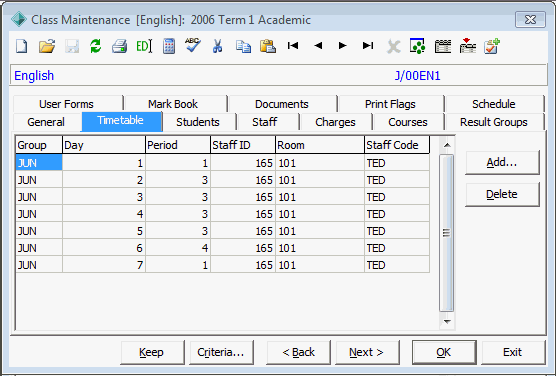This screenshot has height=376, width=556.
Task: Open the Result Groups tab
Action: pos(494,122)
